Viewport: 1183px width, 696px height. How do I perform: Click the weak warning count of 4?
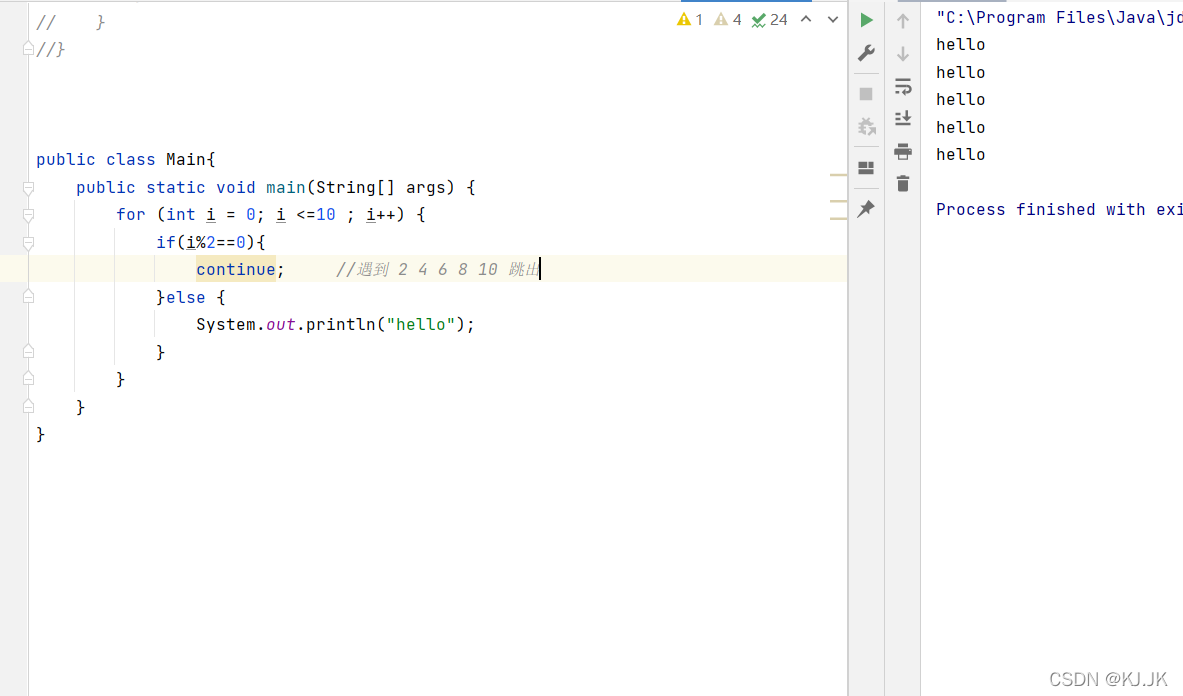728,20
